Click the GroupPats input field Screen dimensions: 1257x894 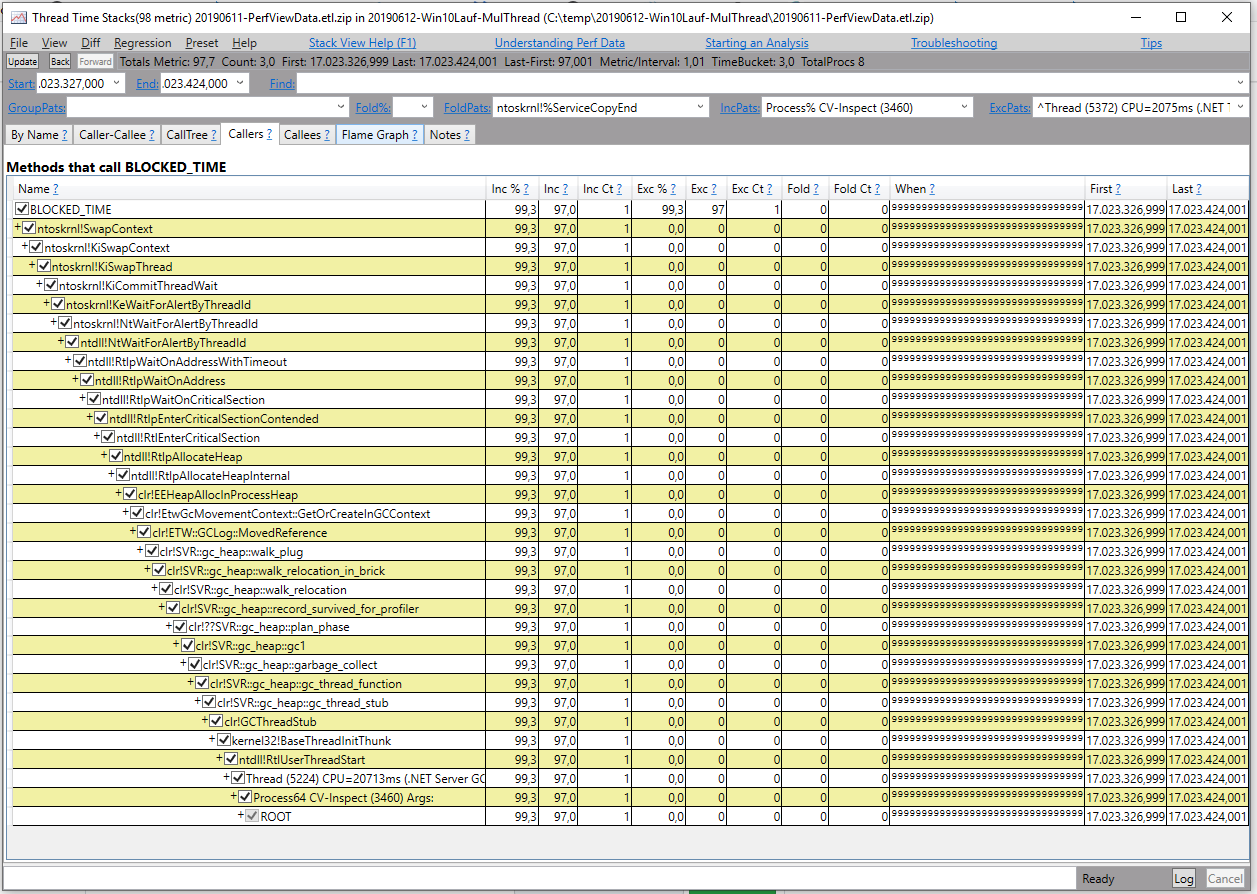tap(207, 107)
